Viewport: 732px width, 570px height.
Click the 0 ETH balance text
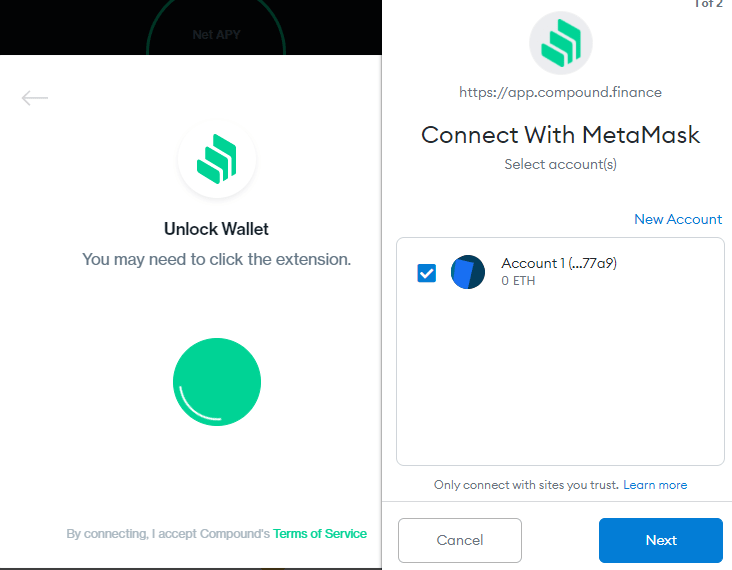click(518, 281)
